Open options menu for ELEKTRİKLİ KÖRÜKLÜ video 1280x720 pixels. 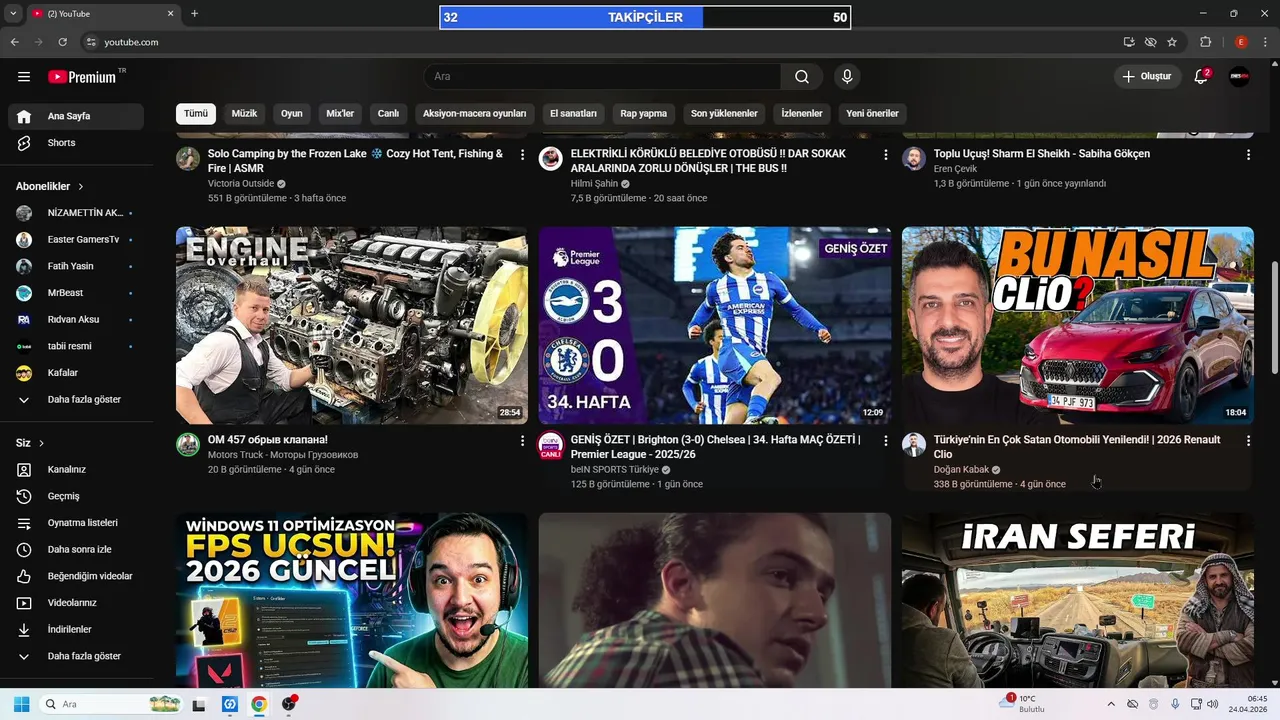885,155
